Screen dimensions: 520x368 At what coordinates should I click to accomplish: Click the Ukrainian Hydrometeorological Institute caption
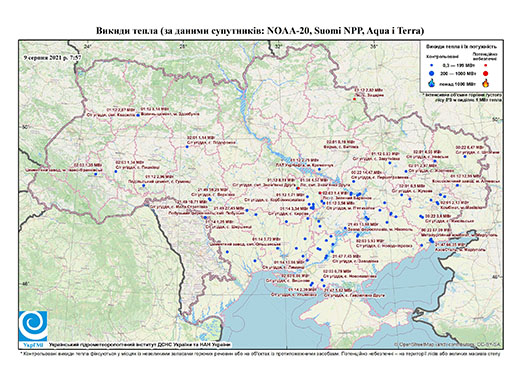[x=140, y=345]
